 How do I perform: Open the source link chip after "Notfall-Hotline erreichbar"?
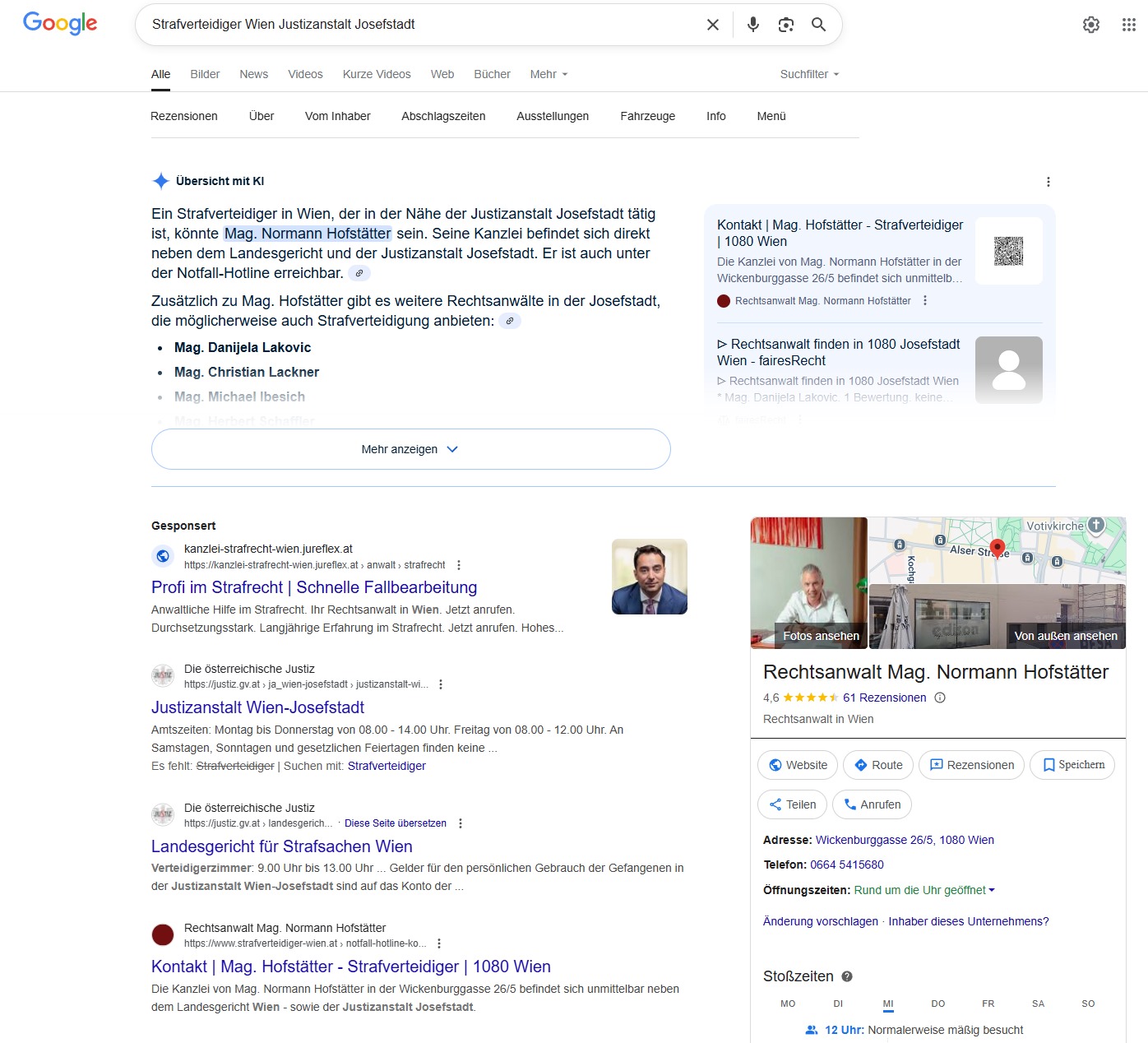(359, 273)
